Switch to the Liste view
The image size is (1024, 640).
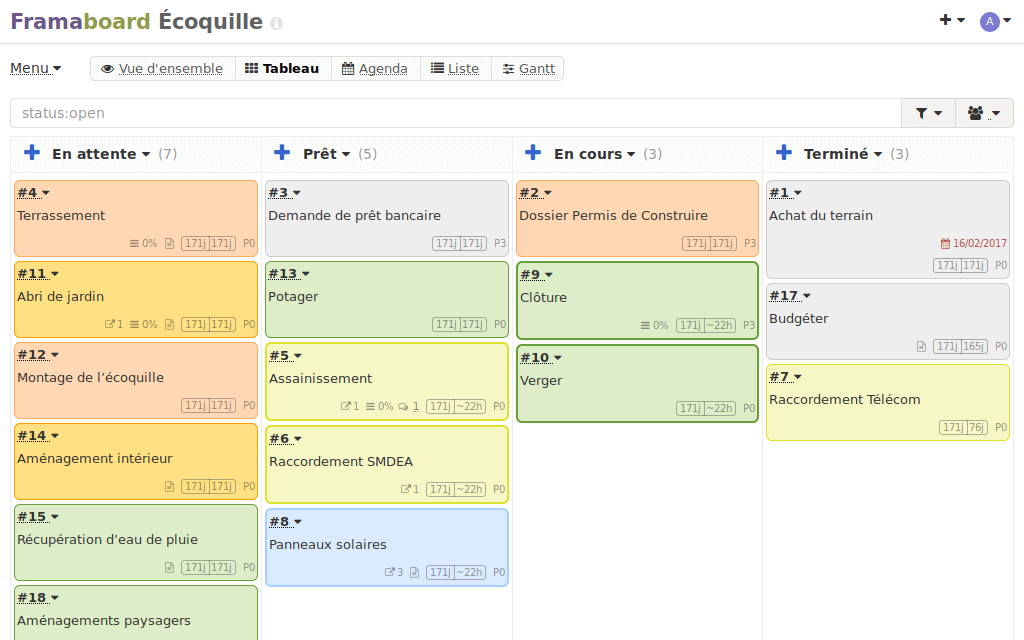pos(455,68)
